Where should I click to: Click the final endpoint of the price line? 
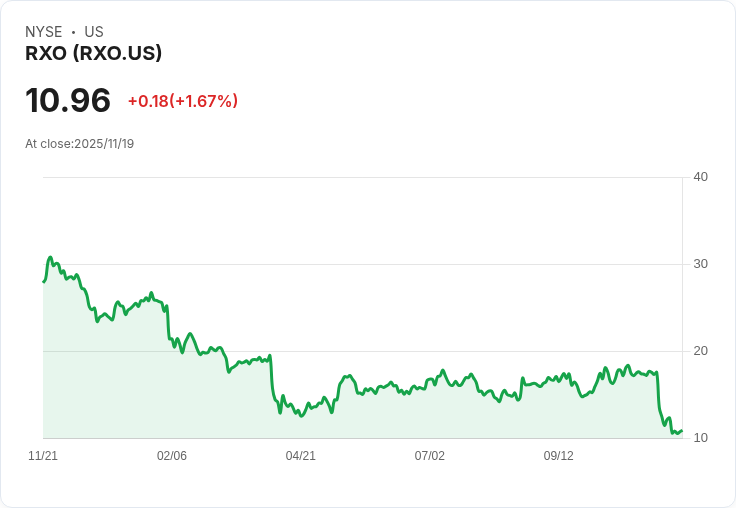click(x=681, y=431)
